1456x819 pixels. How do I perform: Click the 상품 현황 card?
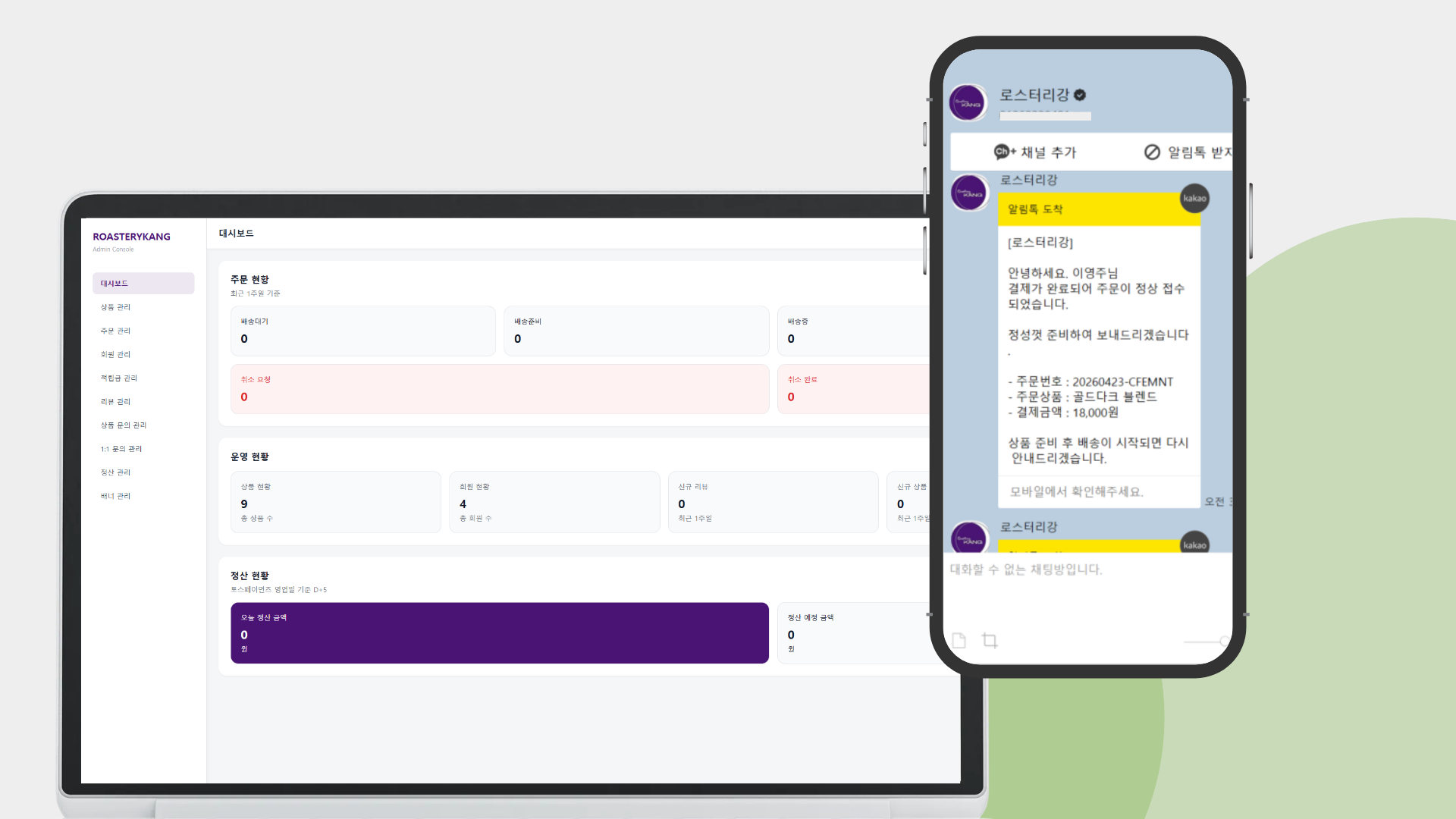336,502
